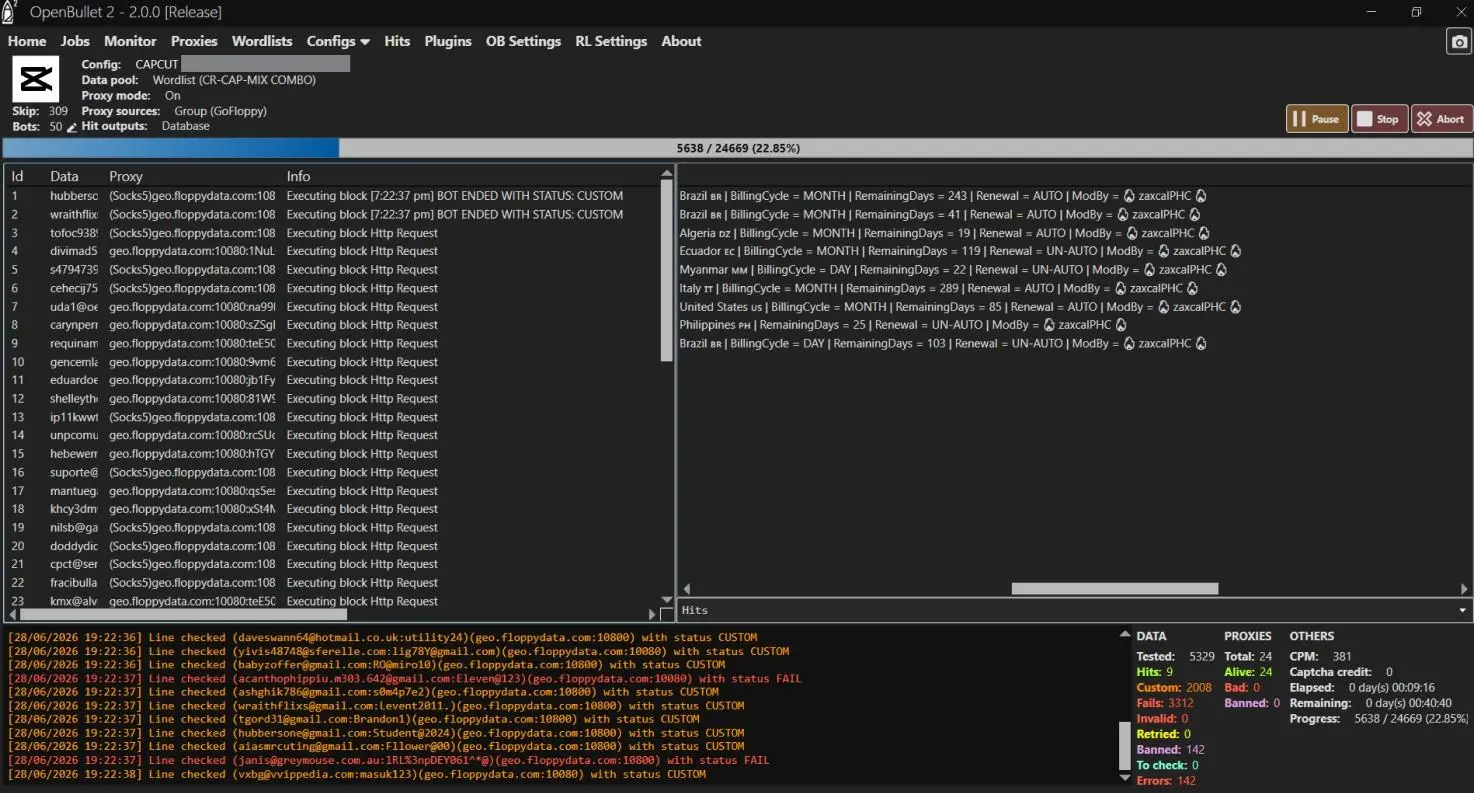Viewport: 1474px width, 793px height.
Task: Select the Philippines hit row
Action: (x=904, y=325)
